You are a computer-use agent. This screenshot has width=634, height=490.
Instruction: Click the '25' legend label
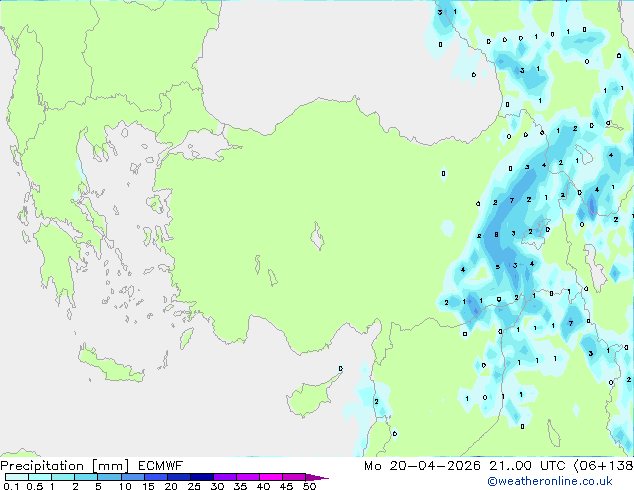tap(194, 486)
